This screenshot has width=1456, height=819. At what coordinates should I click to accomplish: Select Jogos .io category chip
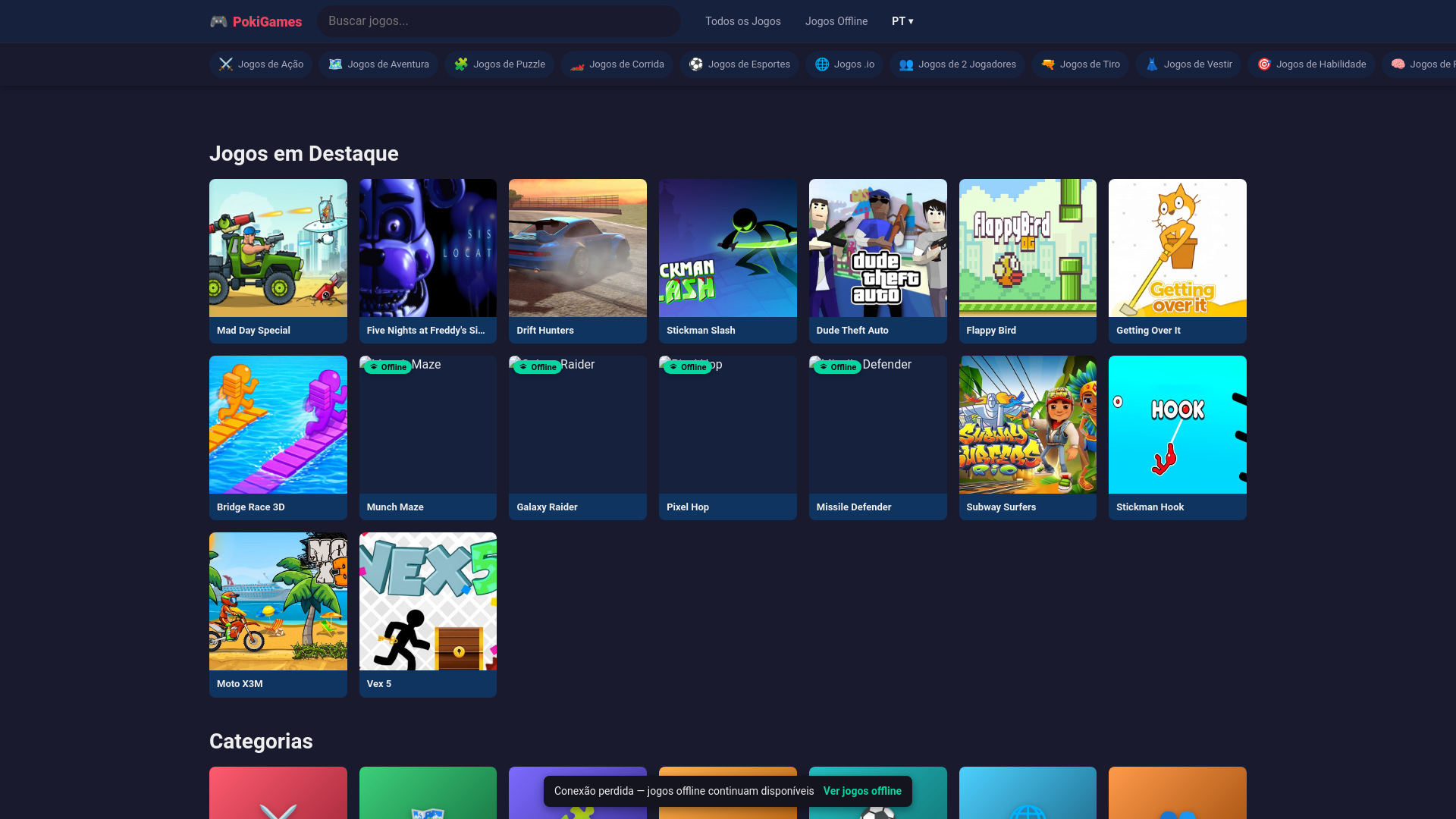[845, 64]
